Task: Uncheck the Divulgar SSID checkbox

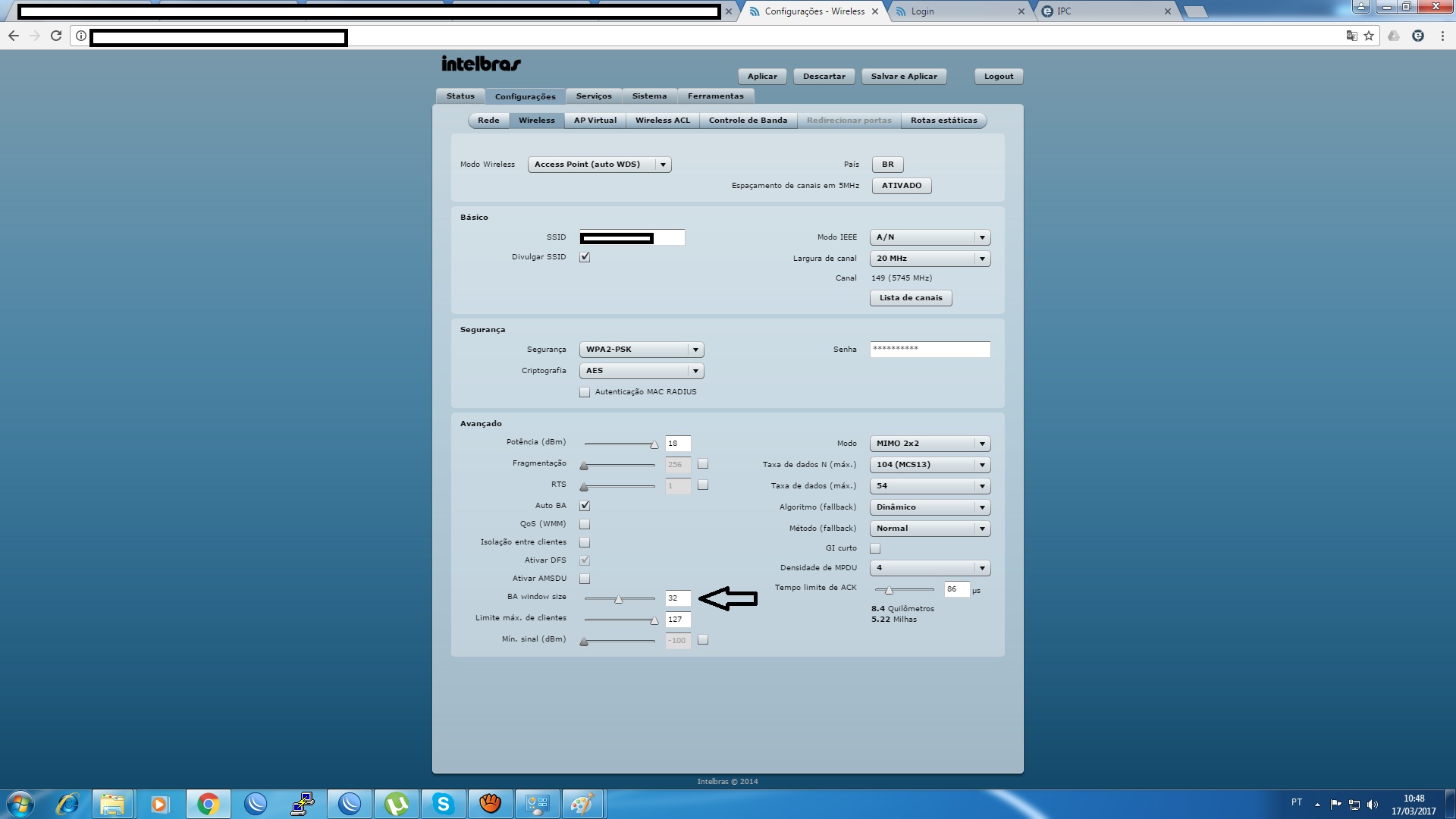Action: pyautogui.click(x=585, y=257)
